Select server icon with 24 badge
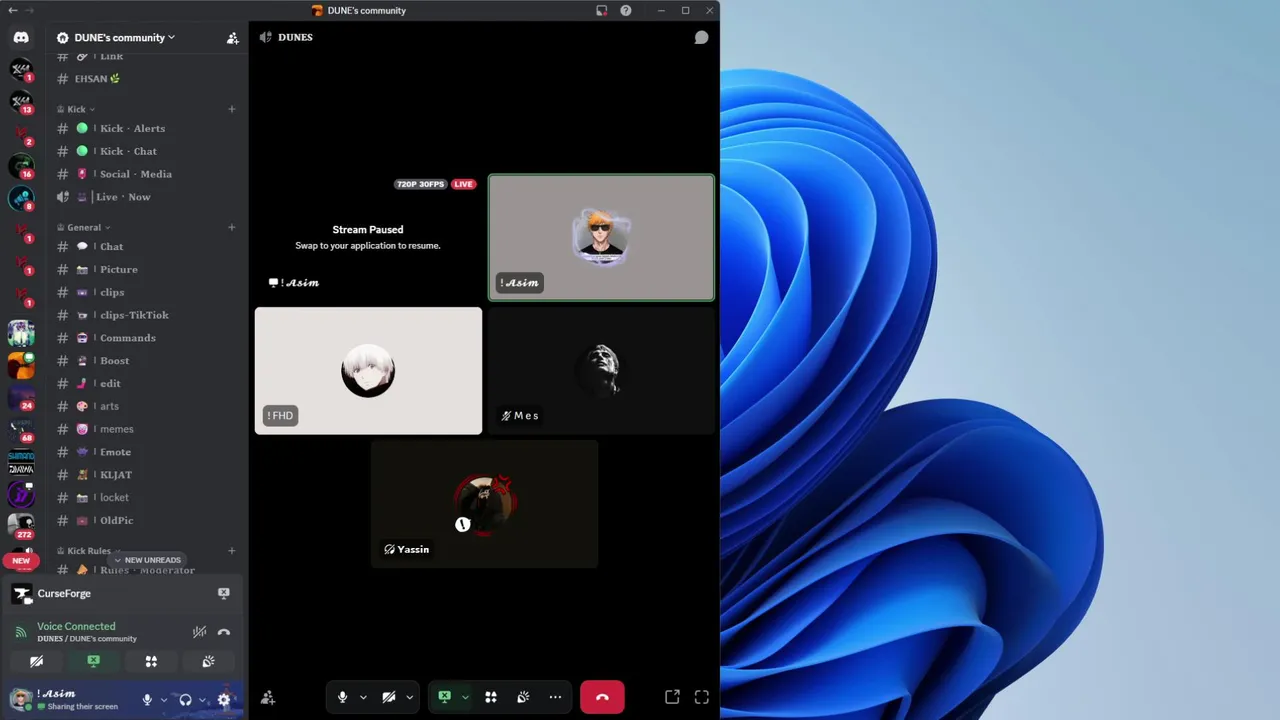 [21, 397]
